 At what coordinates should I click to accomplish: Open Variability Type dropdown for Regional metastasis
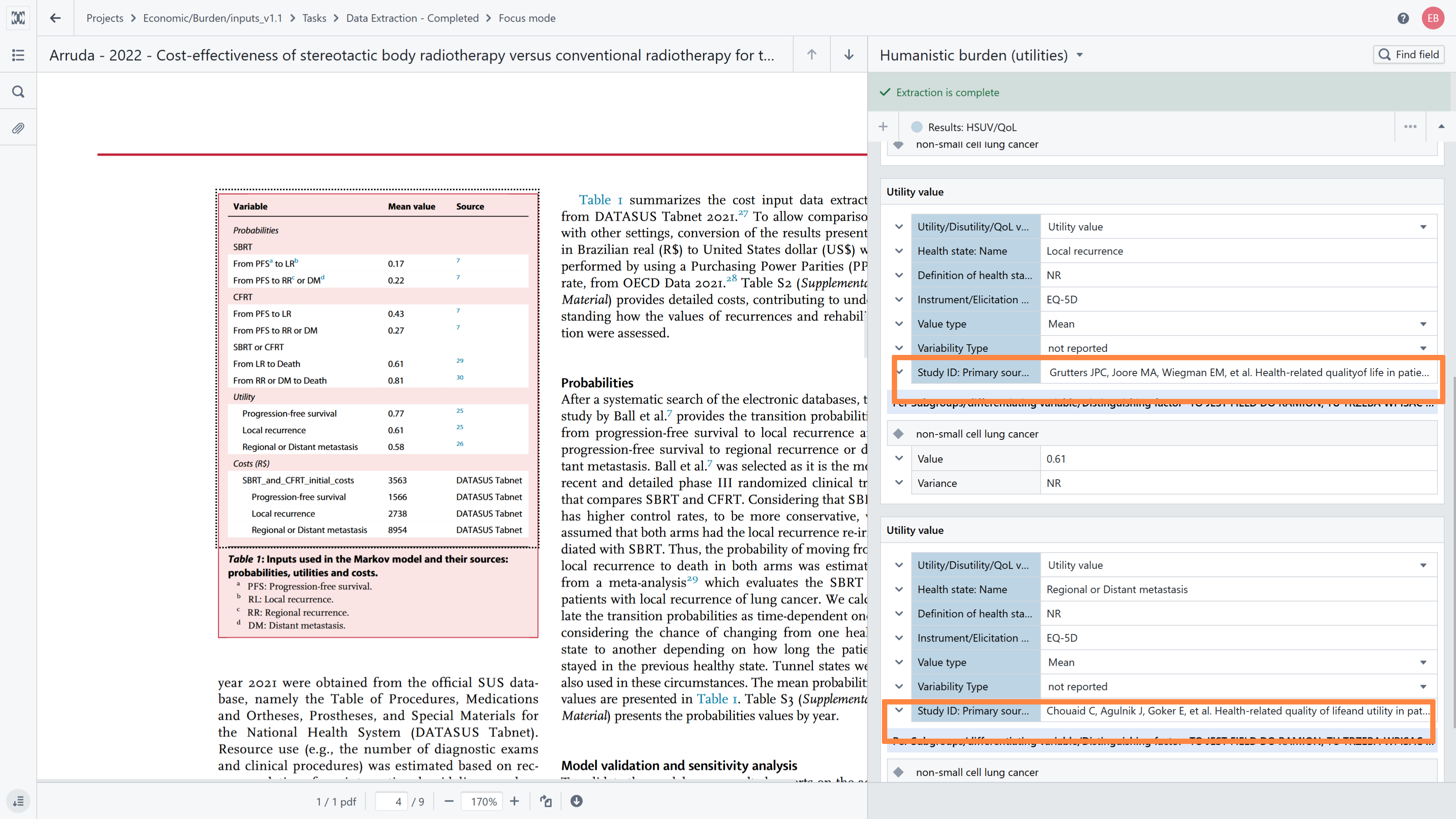[x=1239, y=687]
